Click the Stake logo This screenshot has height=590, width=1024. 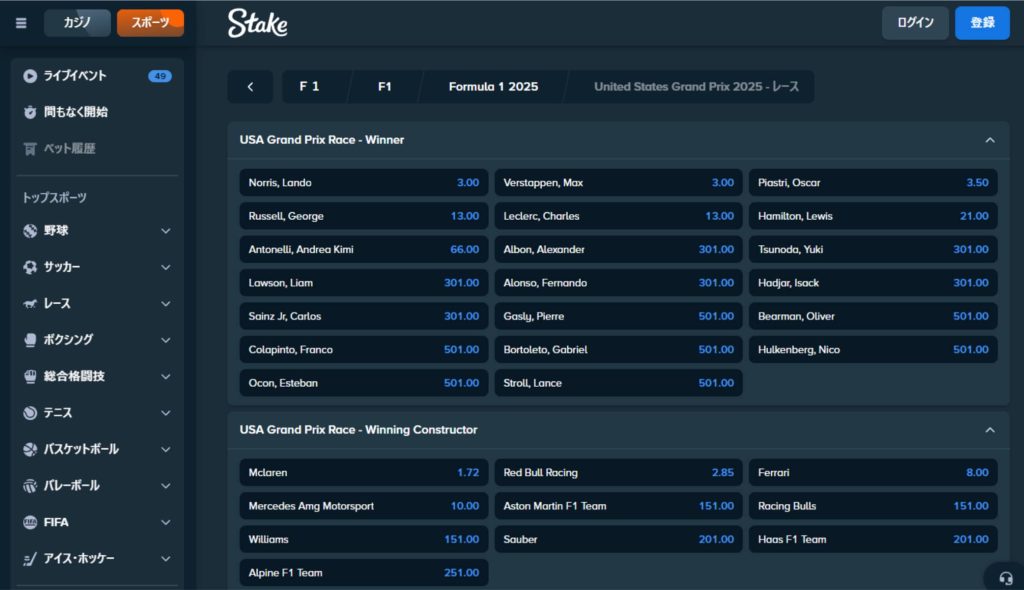tap(257, 23)
